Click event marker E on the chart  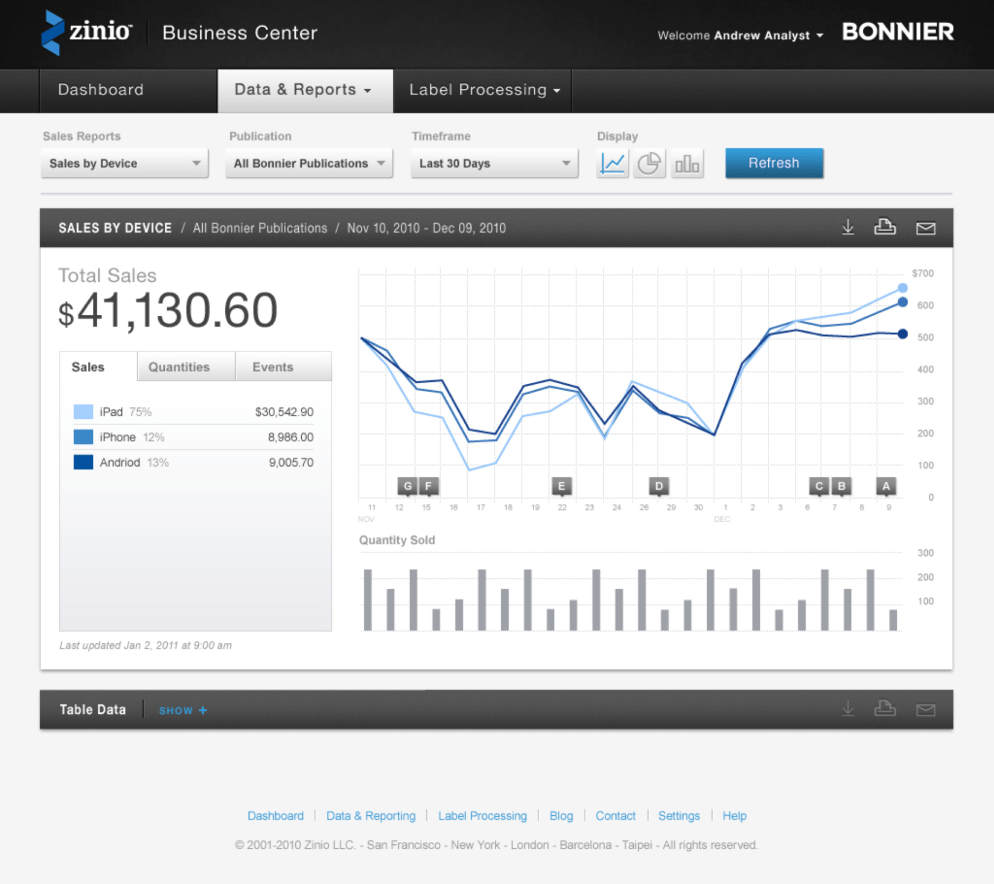tap(562, 486)
